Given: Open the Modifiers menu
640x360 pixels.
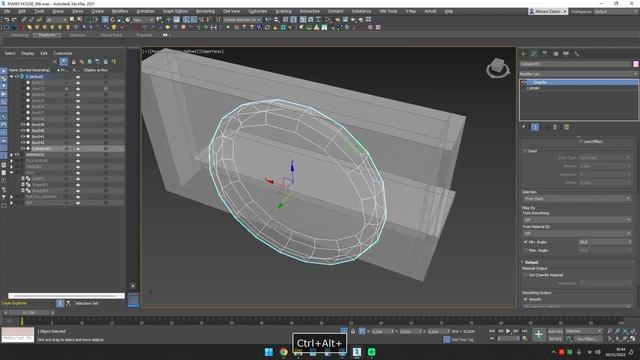Looking at the screenshot, I should (120, 11).
